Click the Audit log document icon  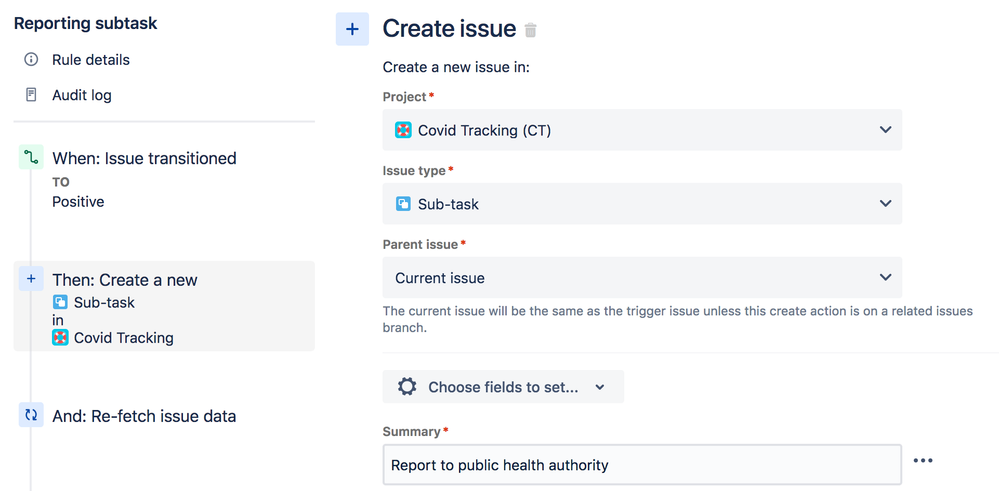tap(31, 95)
